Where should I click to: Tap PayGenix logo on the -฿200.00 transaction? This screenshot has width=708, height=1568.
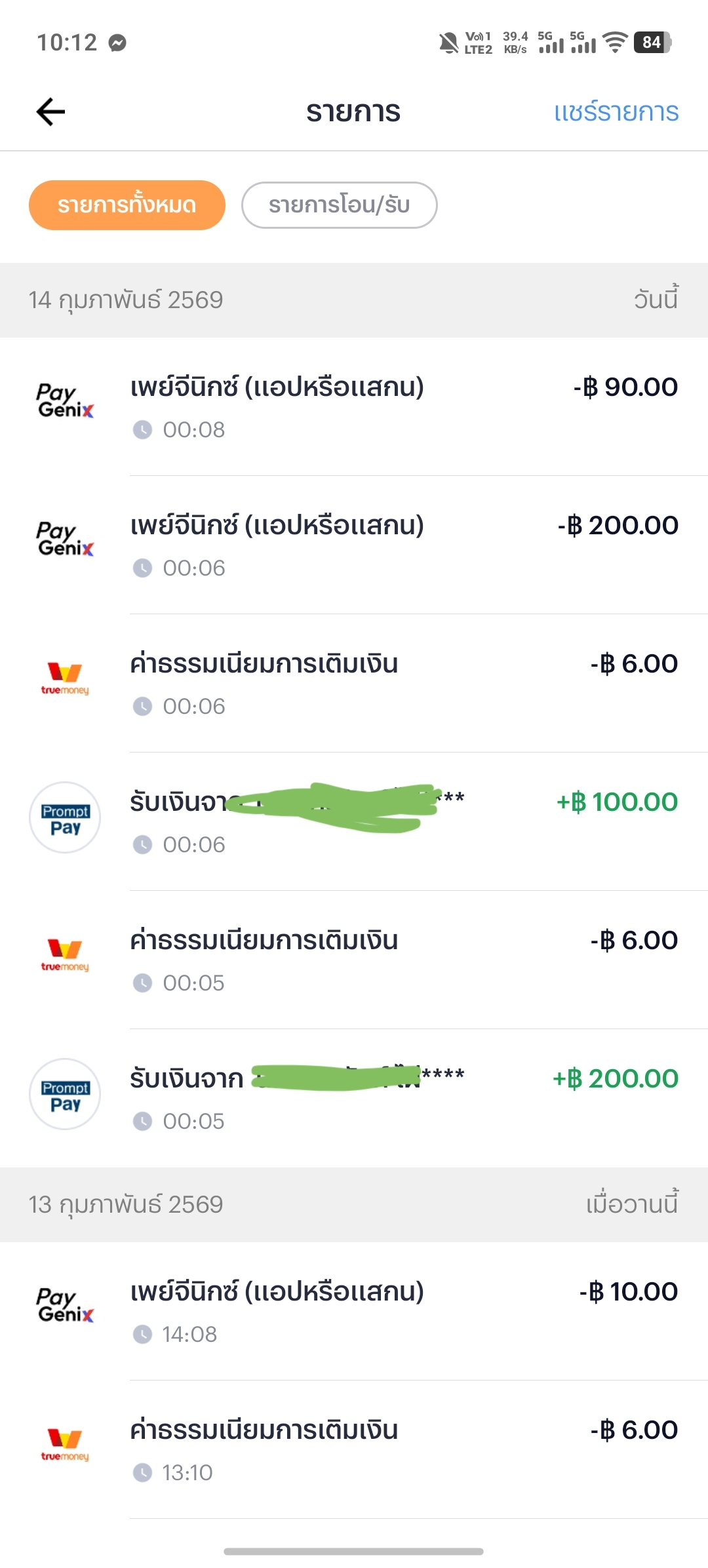[65, 539]
